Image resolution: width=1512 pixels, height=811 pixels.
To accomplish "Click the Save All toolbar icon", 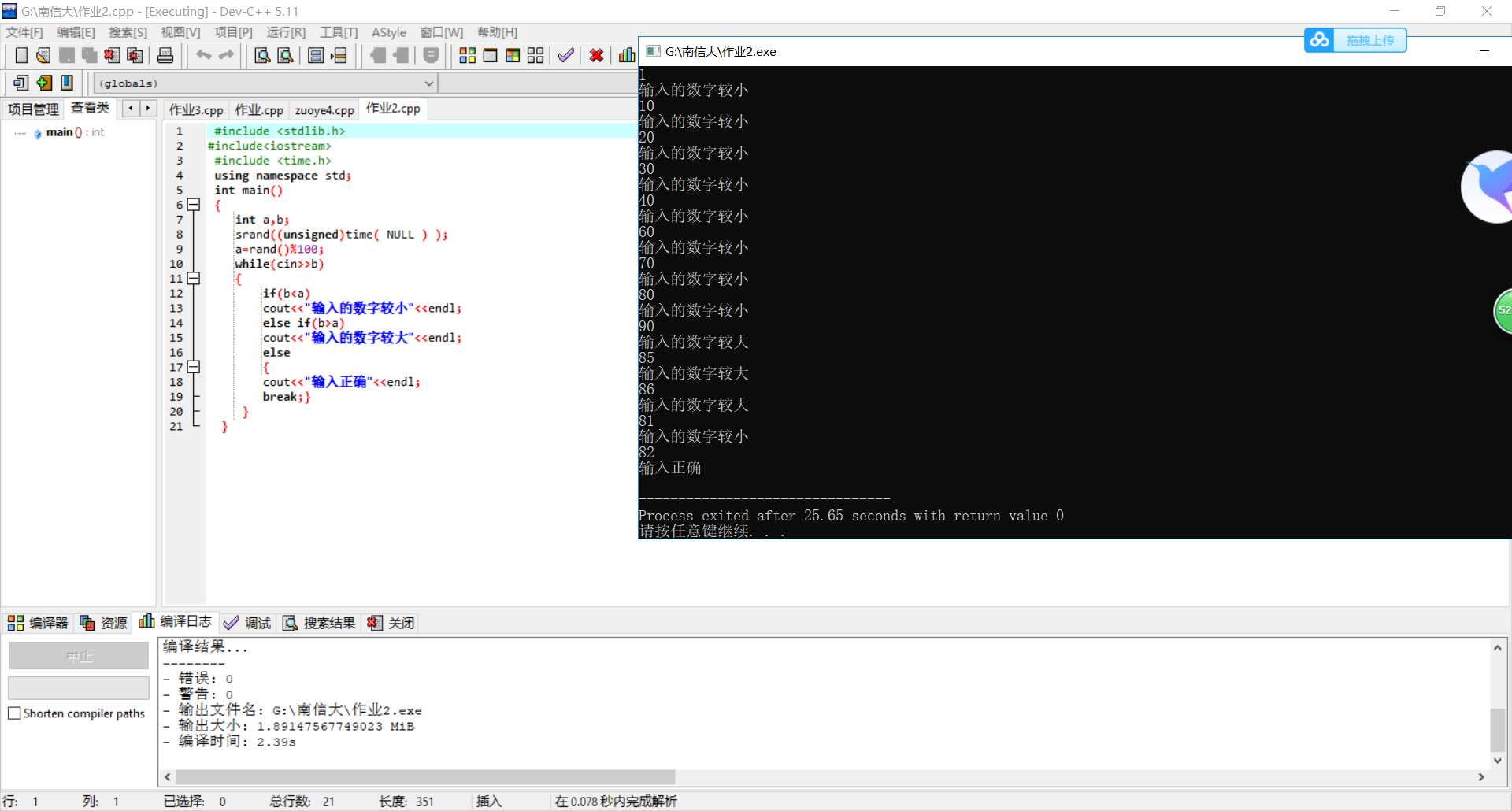I will pos(89,55).
